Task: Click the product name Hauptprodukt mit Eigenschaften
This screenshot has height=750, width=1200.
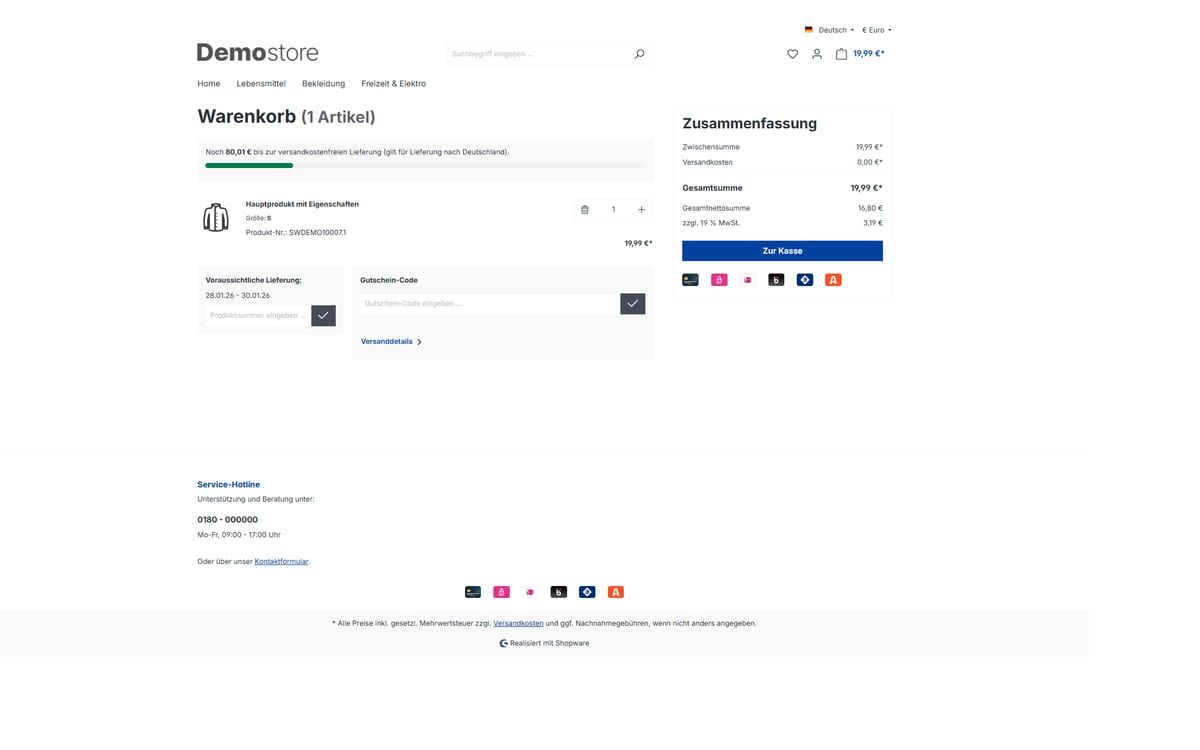Action: point(302,204)
